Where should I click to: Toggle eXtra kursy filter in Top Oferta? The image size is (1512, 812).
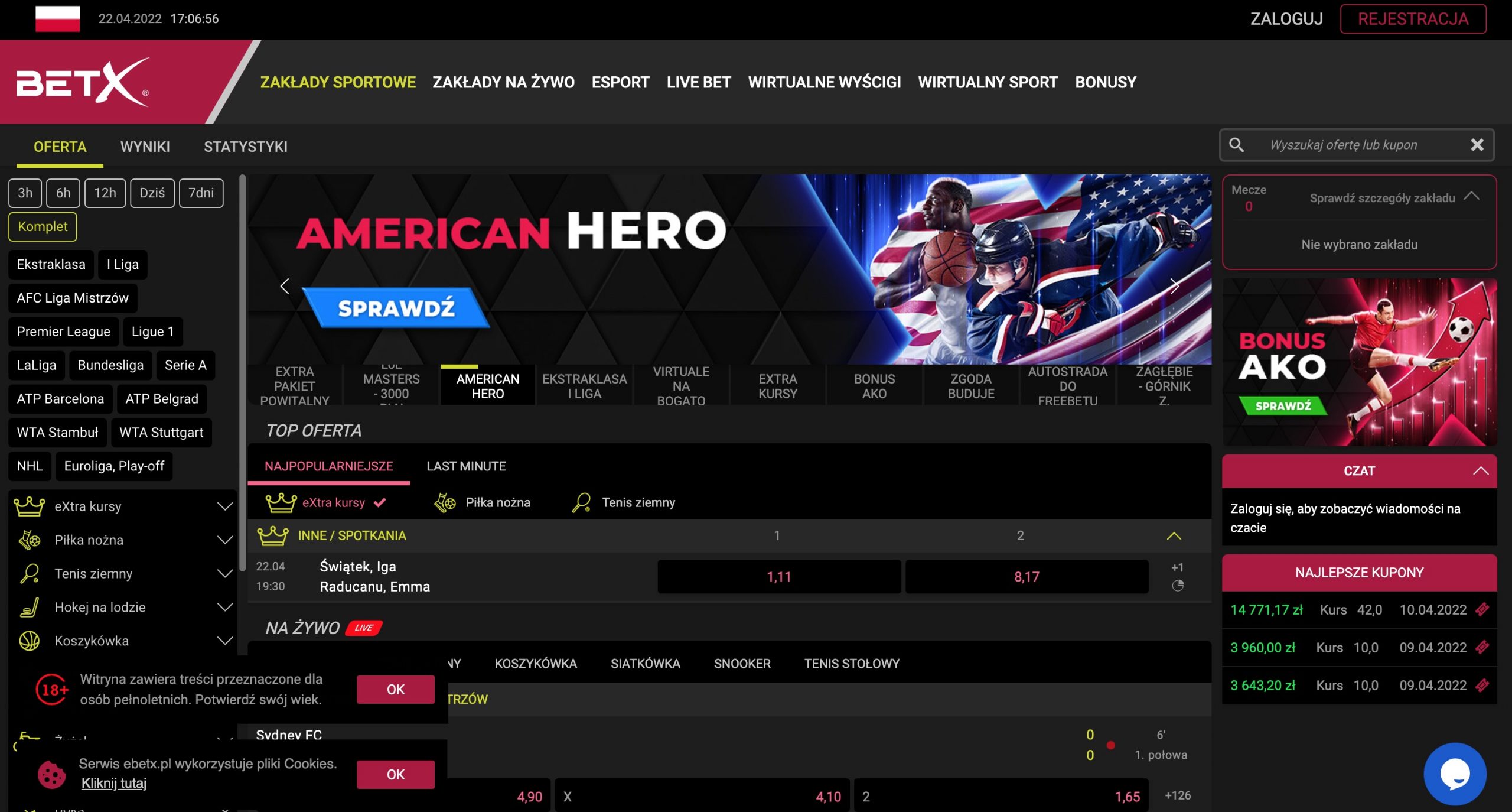334,502
